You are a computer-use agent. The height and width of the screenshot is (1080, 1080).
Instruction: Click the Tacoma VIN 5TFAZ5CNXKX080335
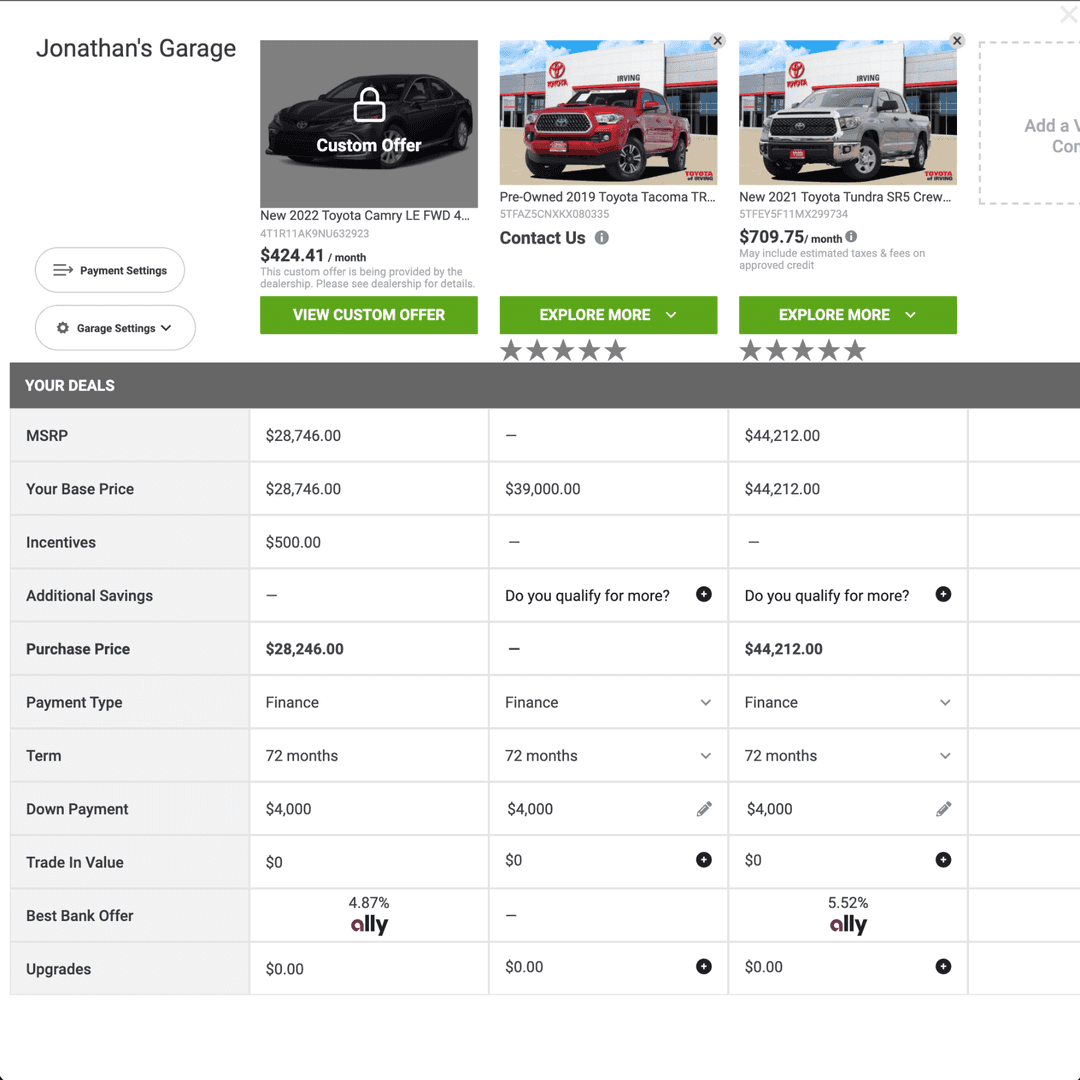click(554, 214)
